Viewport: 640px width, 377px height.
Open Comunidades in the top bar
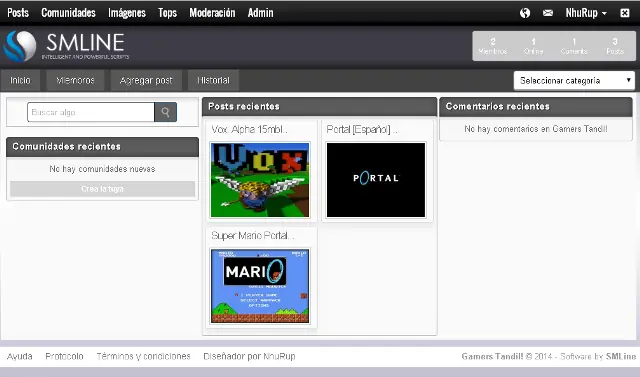point(68,13)
